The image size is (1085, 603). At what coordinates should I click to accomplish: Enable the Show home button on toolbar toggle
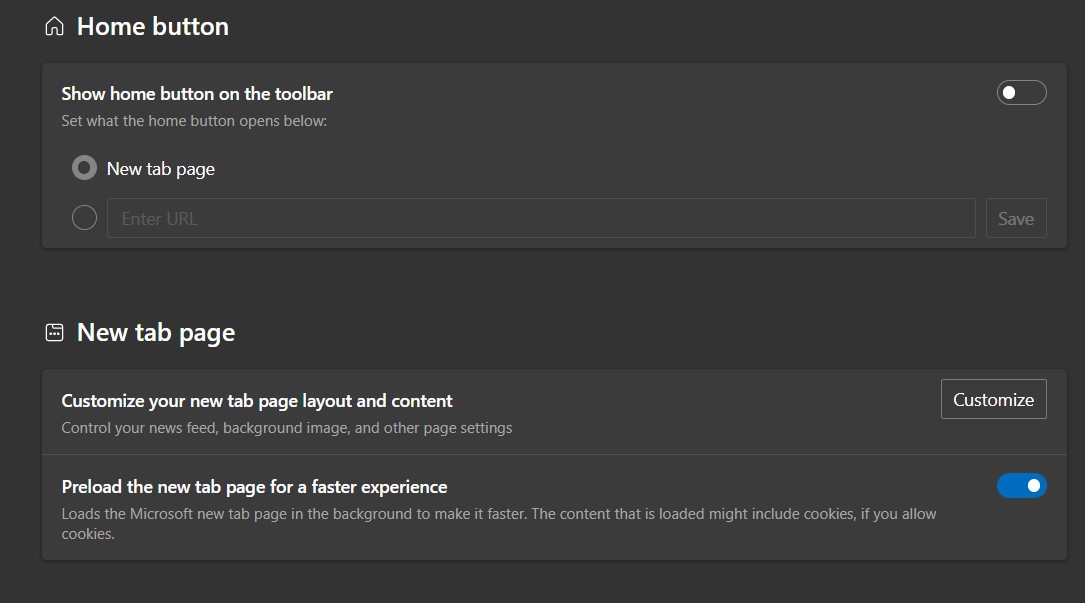[x=1021, y=92]
